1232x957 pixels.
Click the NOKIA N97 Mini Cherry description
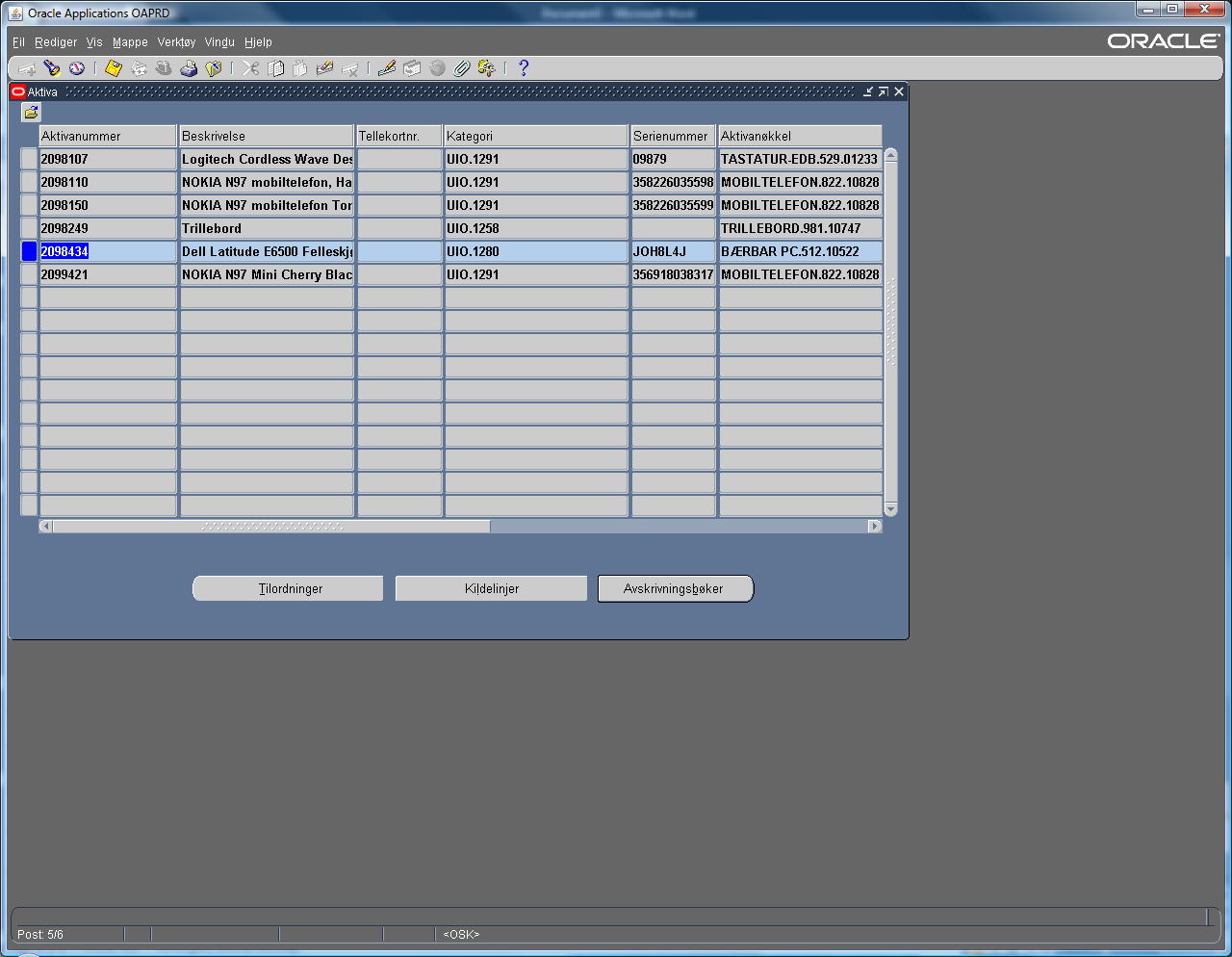coord(267,274)
